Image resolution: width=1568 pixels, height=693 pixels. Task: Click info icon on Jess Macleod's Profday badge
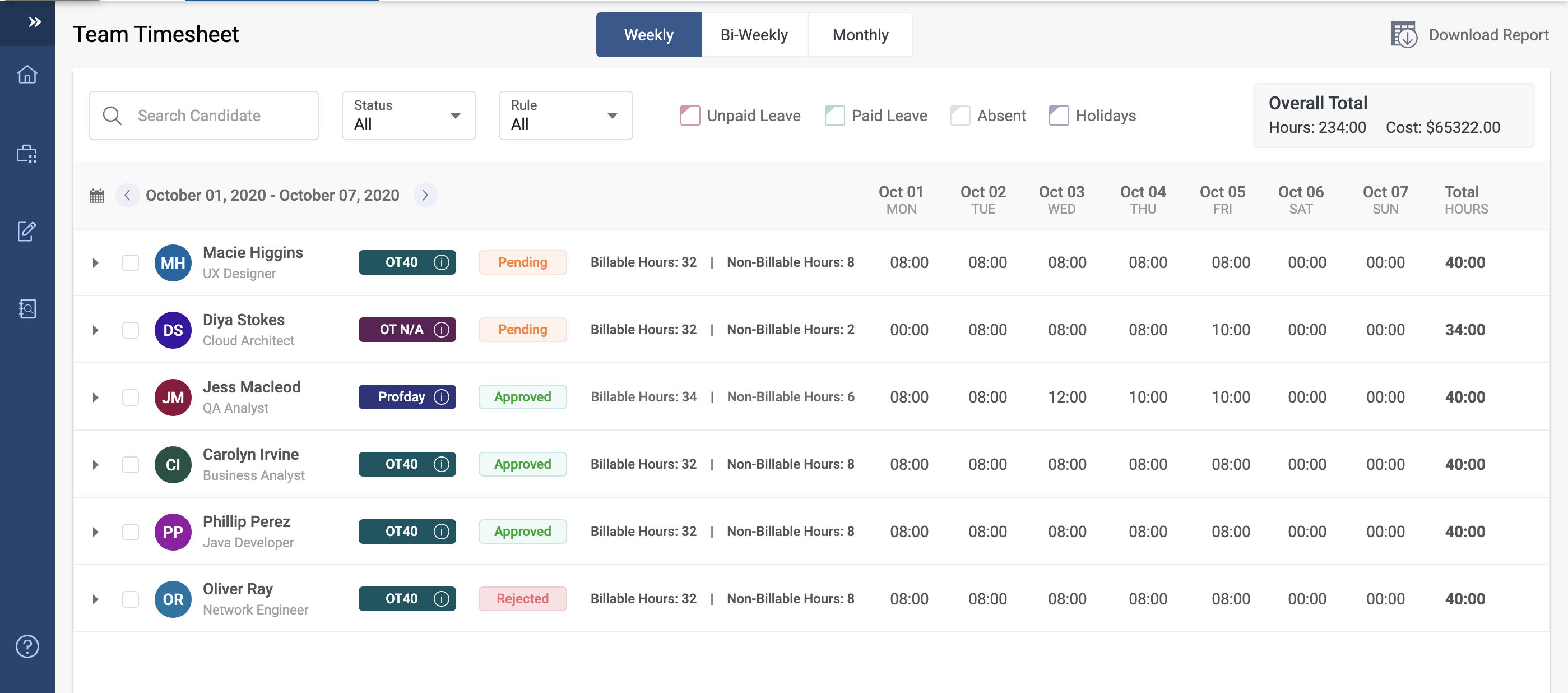point(441,397)
